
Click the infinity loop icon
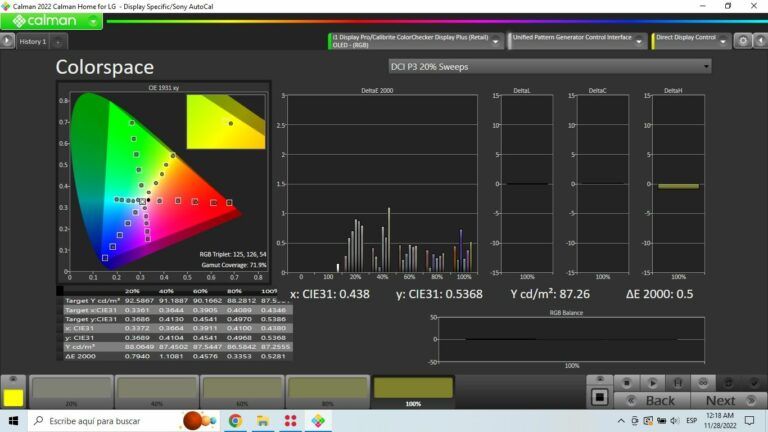tap(702, 382)
